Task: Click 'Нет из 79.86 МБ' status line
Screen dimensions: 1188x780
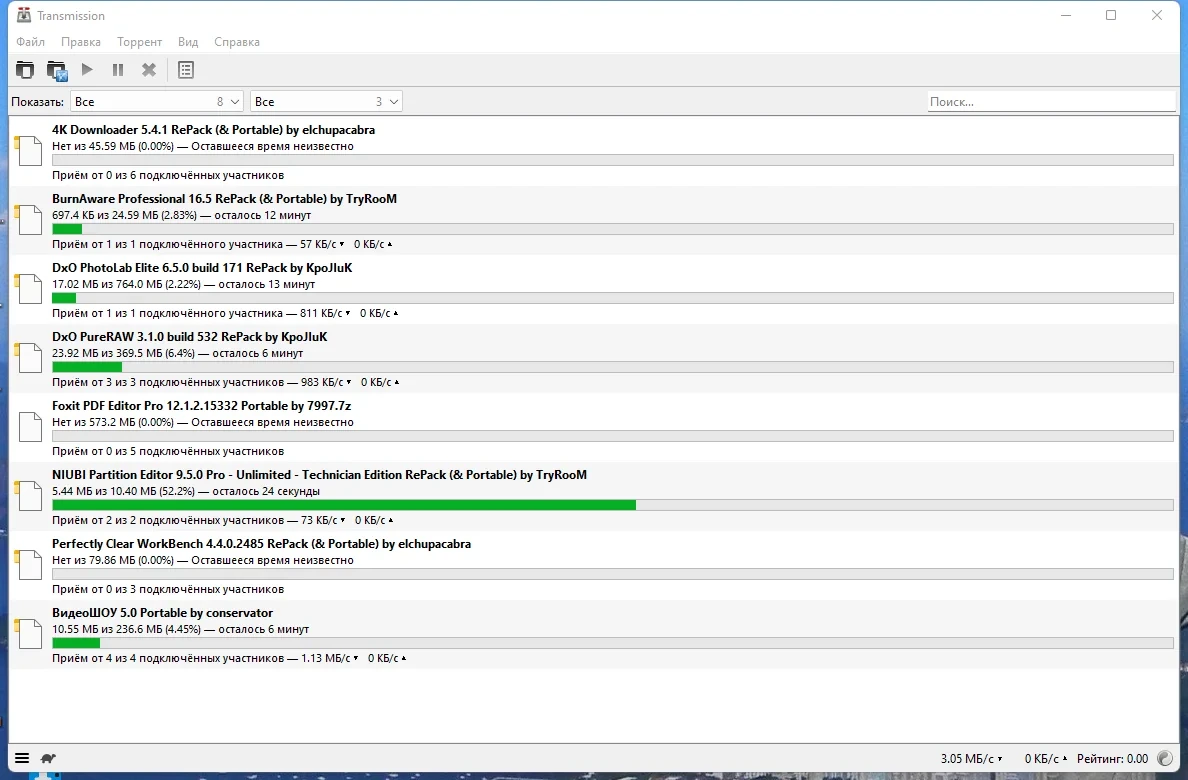Action: [x=203, y=560]
